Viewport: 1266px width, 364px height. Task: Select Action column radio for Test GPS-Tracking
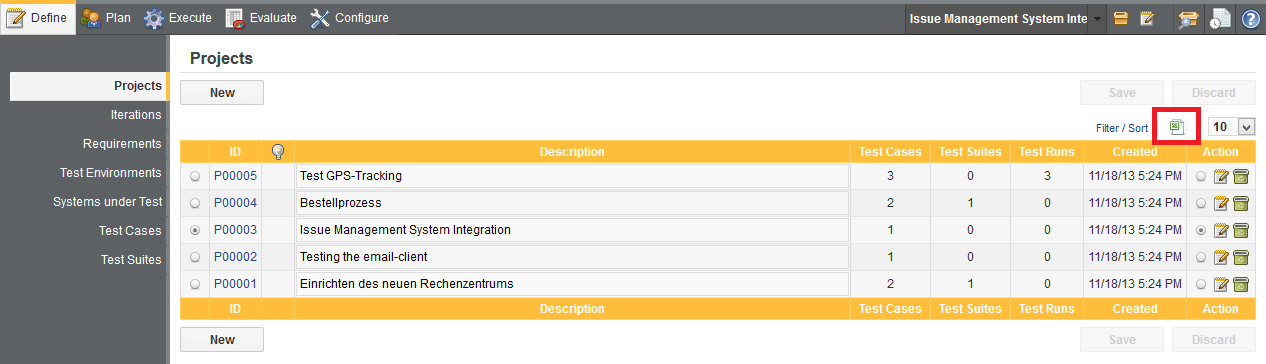1201,176
